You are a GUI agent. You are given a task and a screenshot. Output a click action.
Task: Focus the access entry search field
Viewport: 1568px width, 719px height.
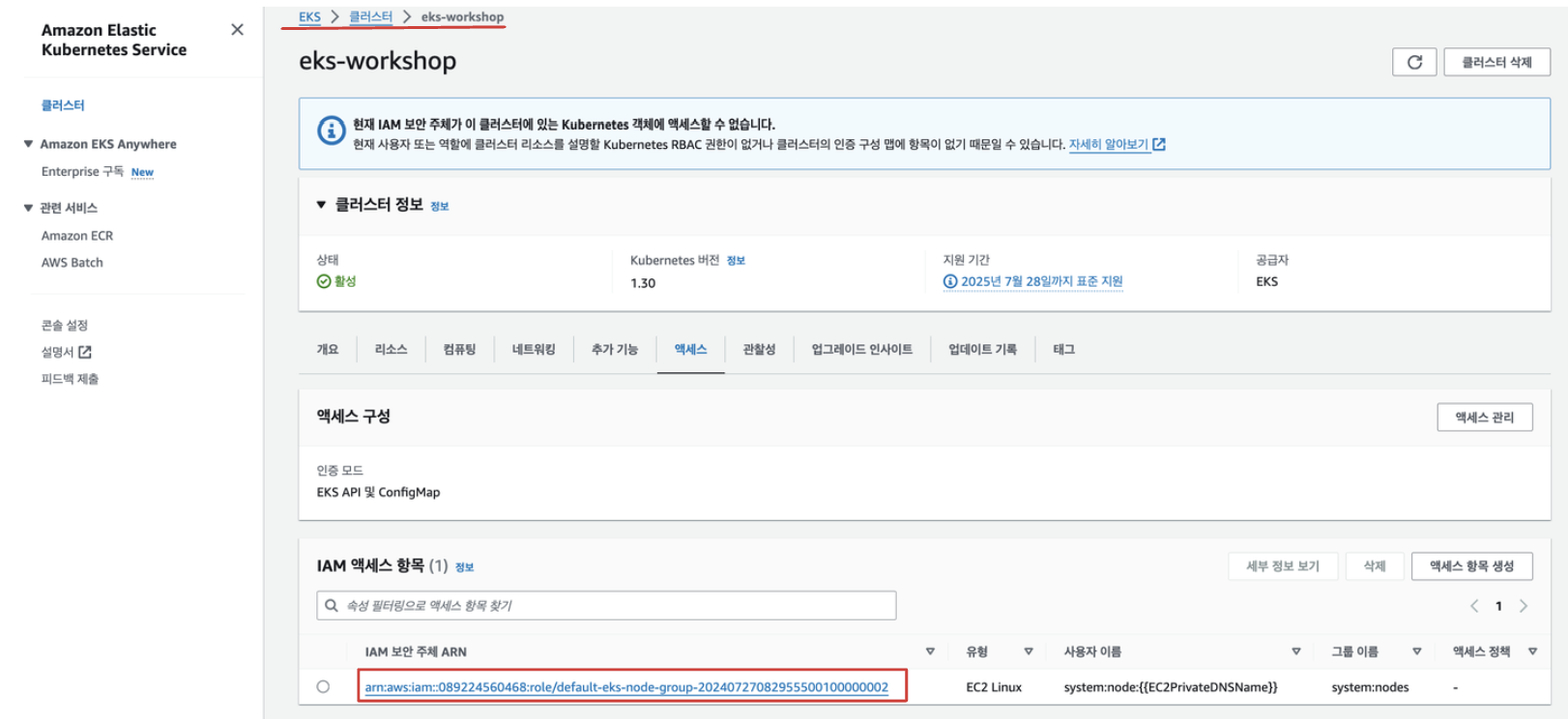point(606,605)
